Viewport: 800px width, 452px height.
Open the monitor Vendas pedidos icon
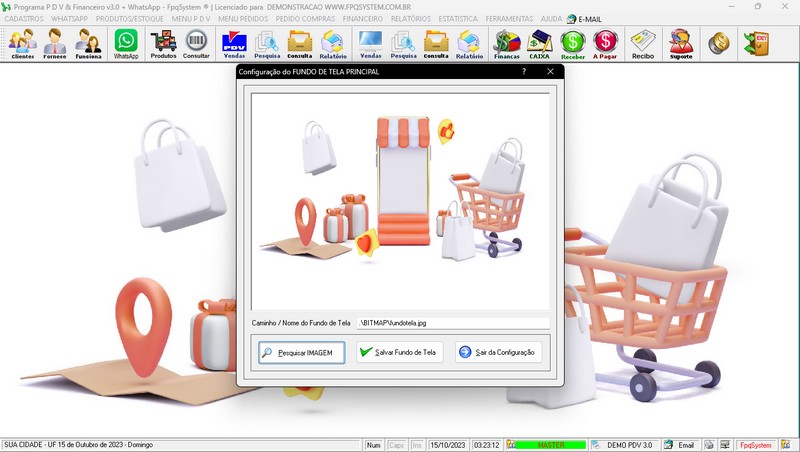tap(370, 44)
